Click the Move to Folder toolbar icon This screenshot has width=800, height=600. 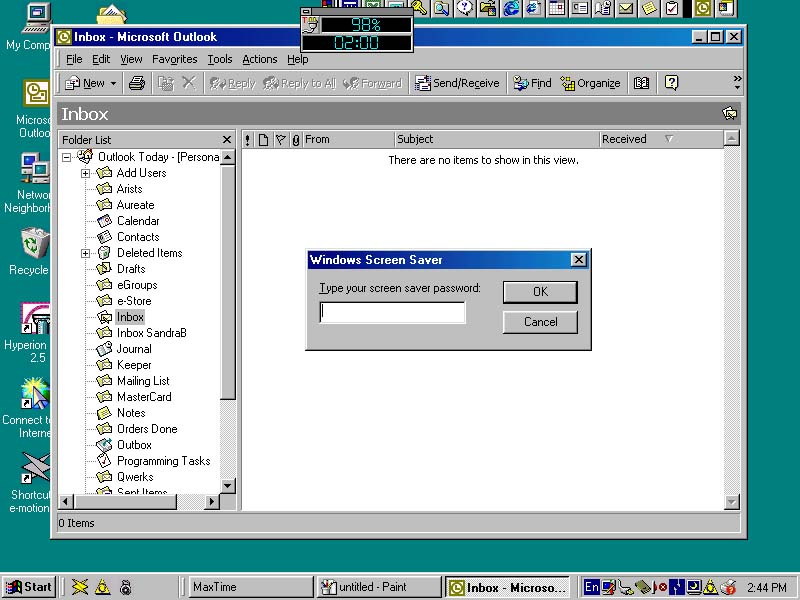coord(165,83)
